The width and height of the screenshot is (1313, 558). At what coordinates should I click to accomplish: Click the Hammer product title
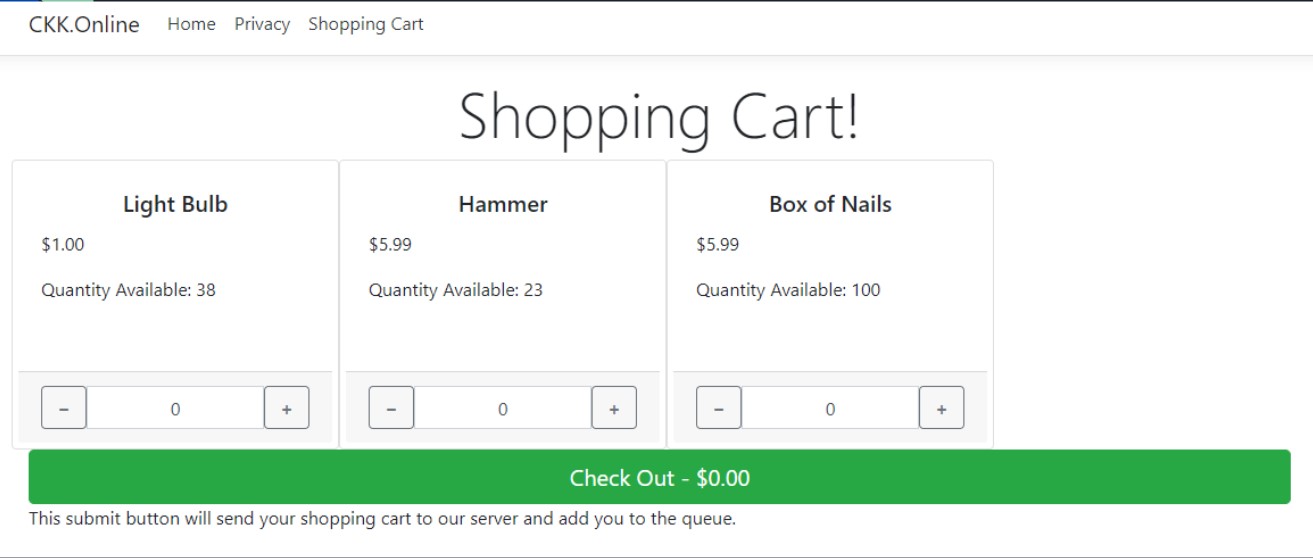click(503, 205)
